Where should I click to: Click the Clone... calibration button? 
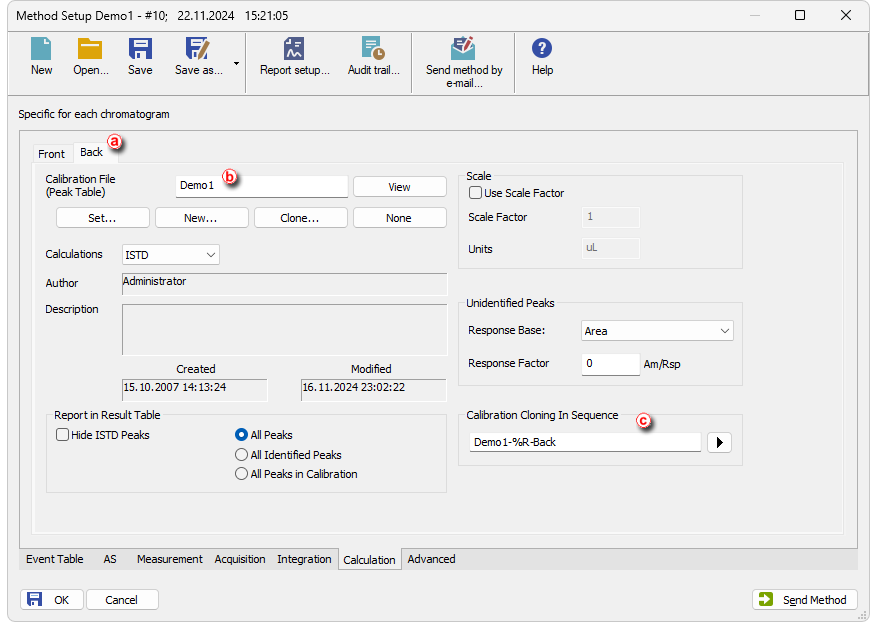[300, 218]
